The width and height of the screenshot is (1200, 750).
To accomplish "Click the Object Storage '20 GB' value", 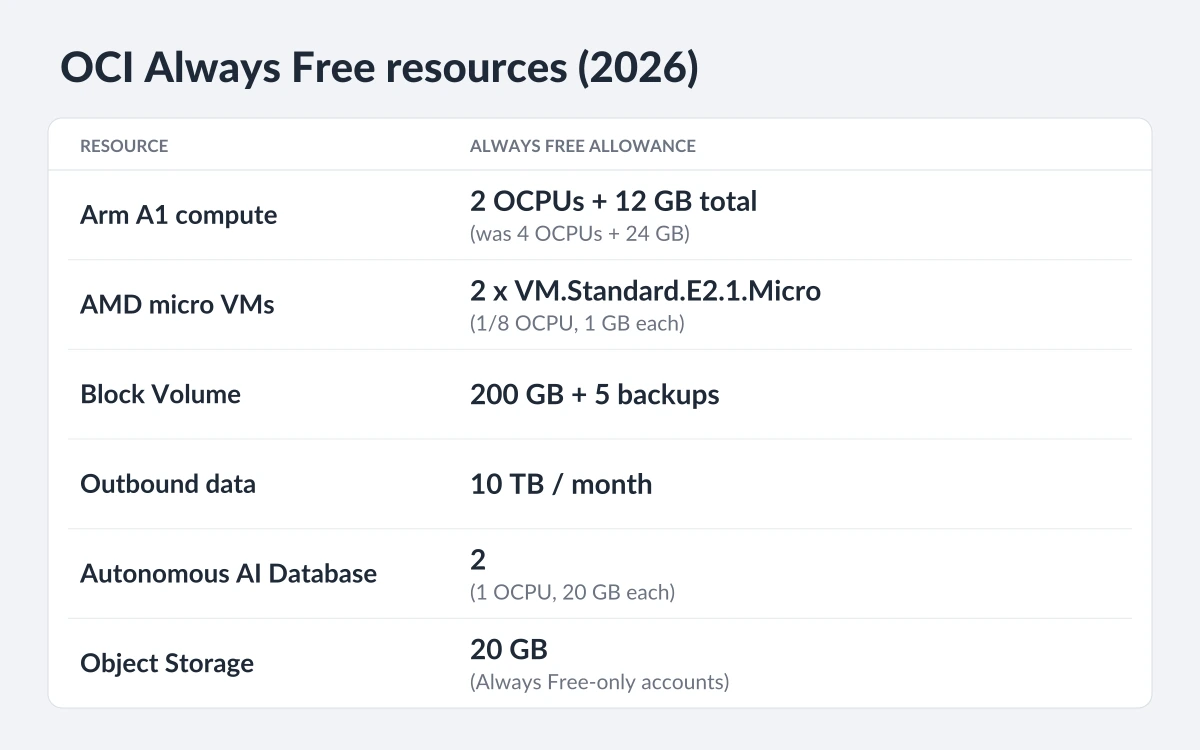I will point(509,650).
